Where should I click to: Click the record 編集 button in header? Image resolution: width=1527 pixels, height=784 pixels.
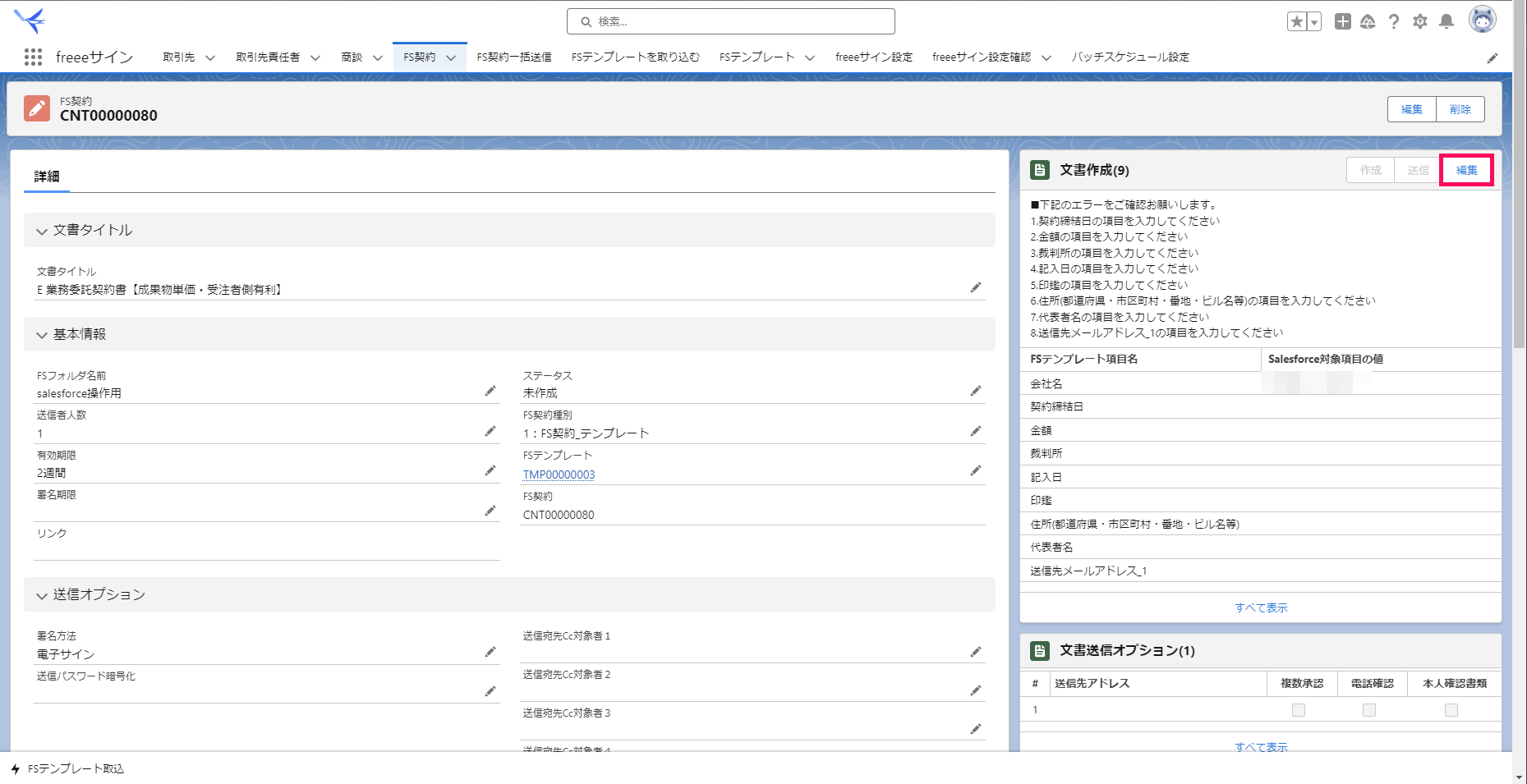click(1412, 109)
